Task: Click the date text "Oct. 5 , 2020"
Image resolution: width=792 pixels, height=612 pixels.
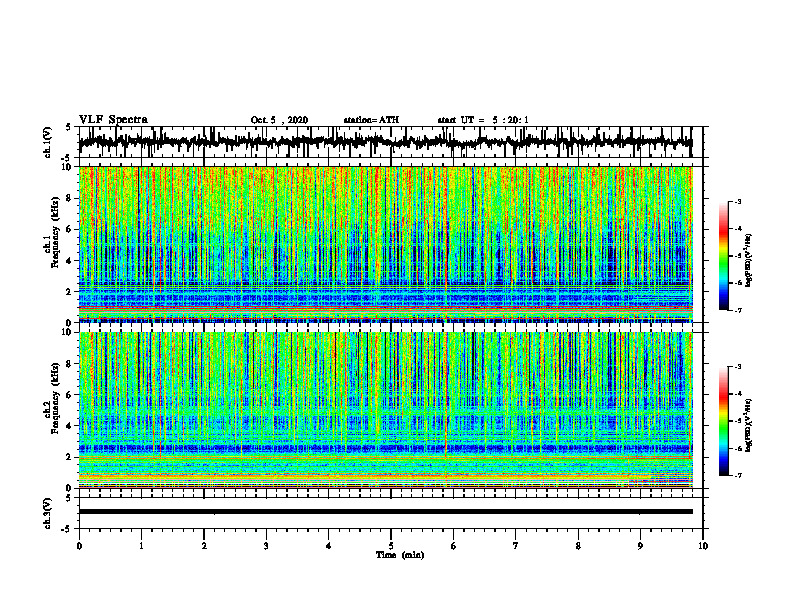Action: 279,120
